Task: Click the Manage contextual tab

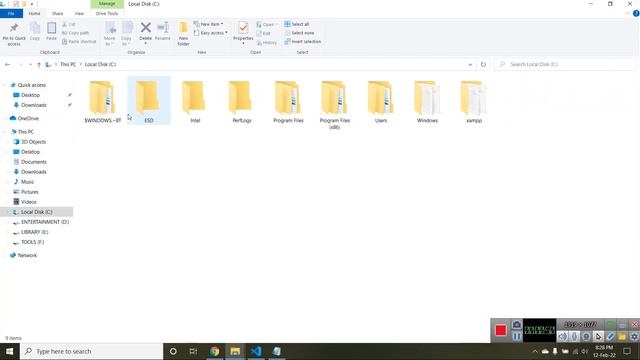Action: (107, 4)
